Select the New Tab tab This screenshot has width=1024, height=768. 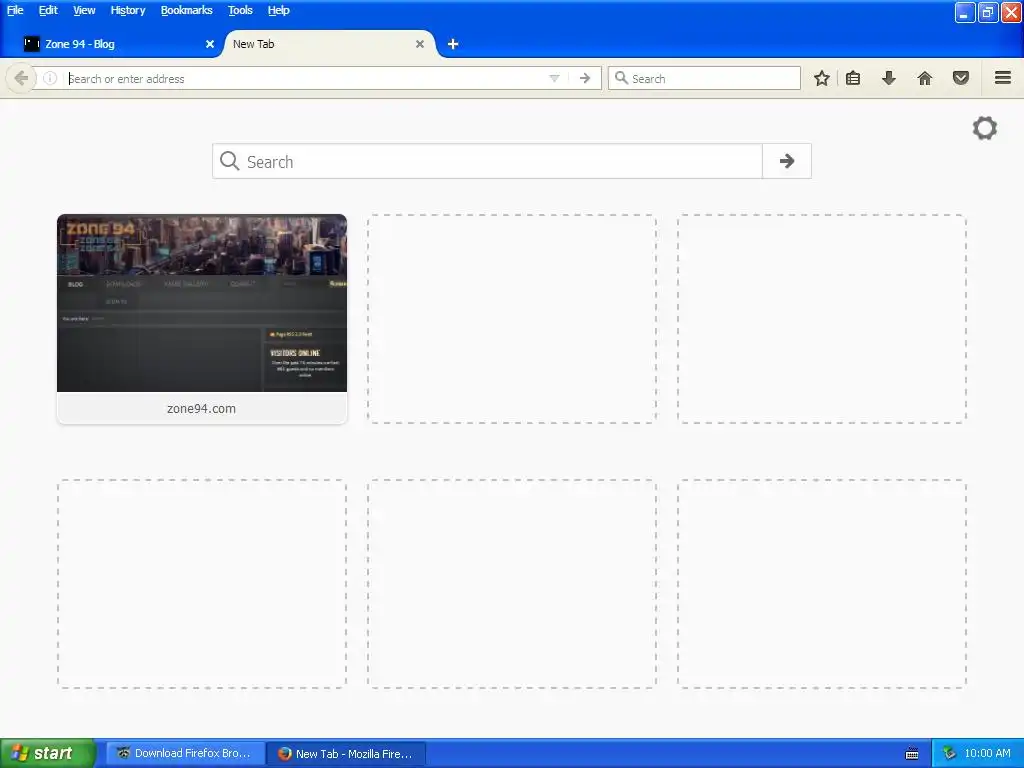328,44
